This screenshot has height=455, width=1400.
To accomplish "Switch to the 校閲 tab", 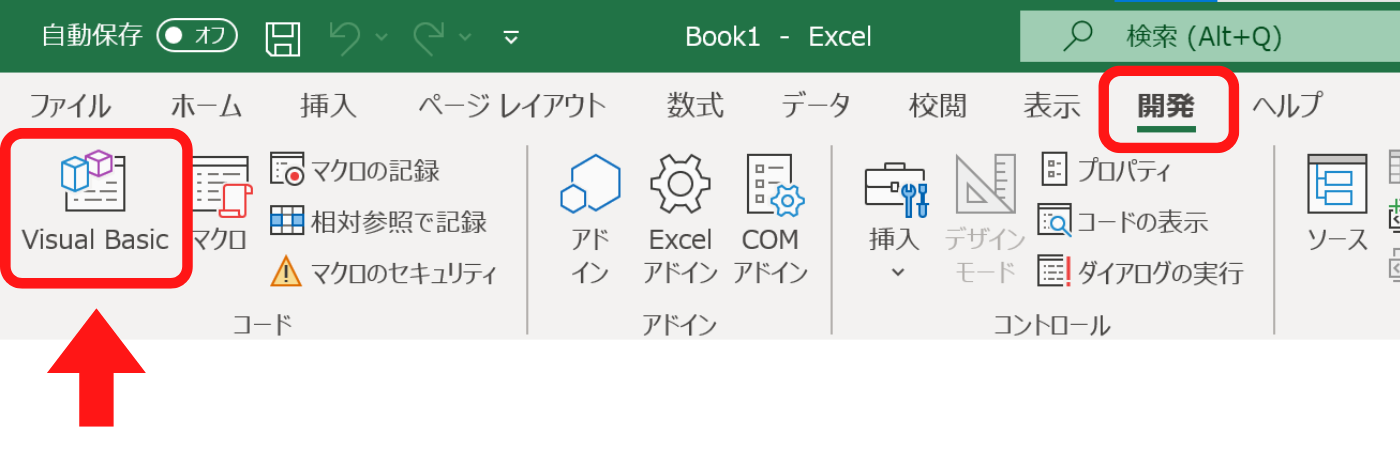I will 938,105.
